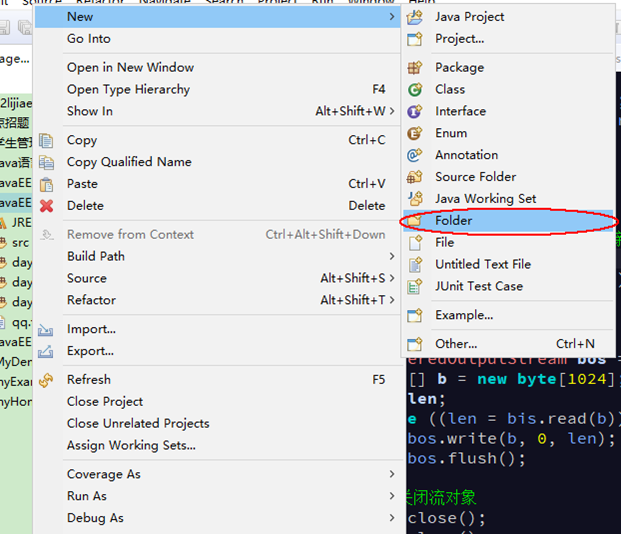Open the Run As submenu arrow

[392, 496]
